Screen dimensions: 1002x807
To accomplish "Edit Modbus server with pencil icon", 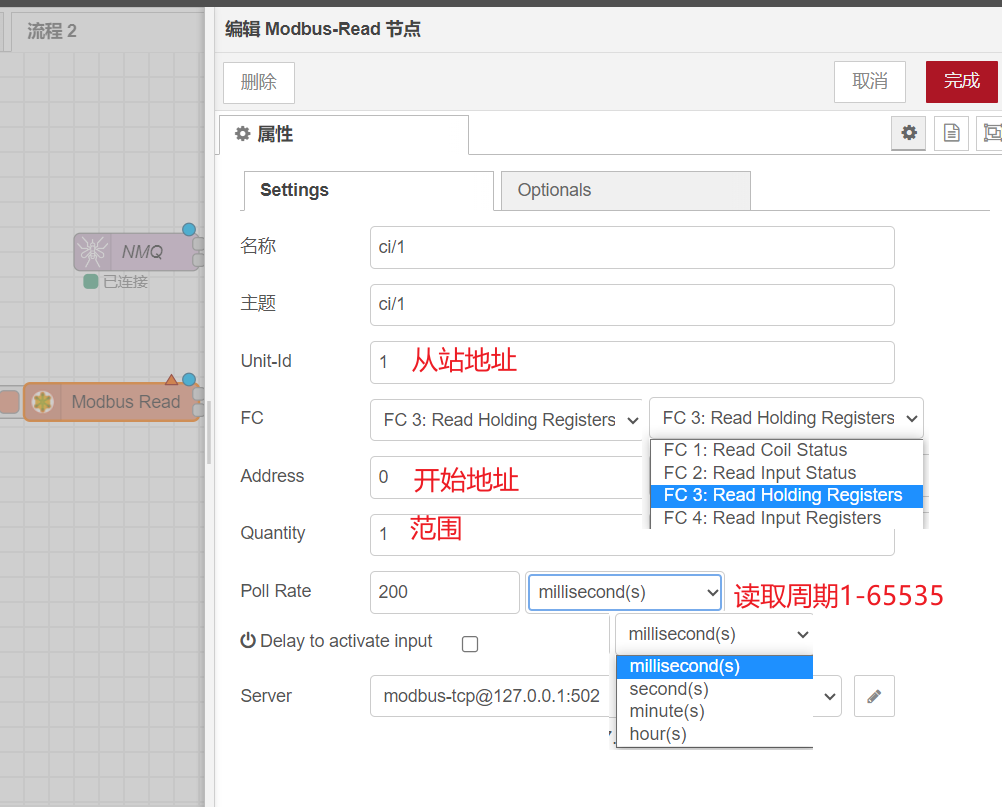I will (874, 696).
